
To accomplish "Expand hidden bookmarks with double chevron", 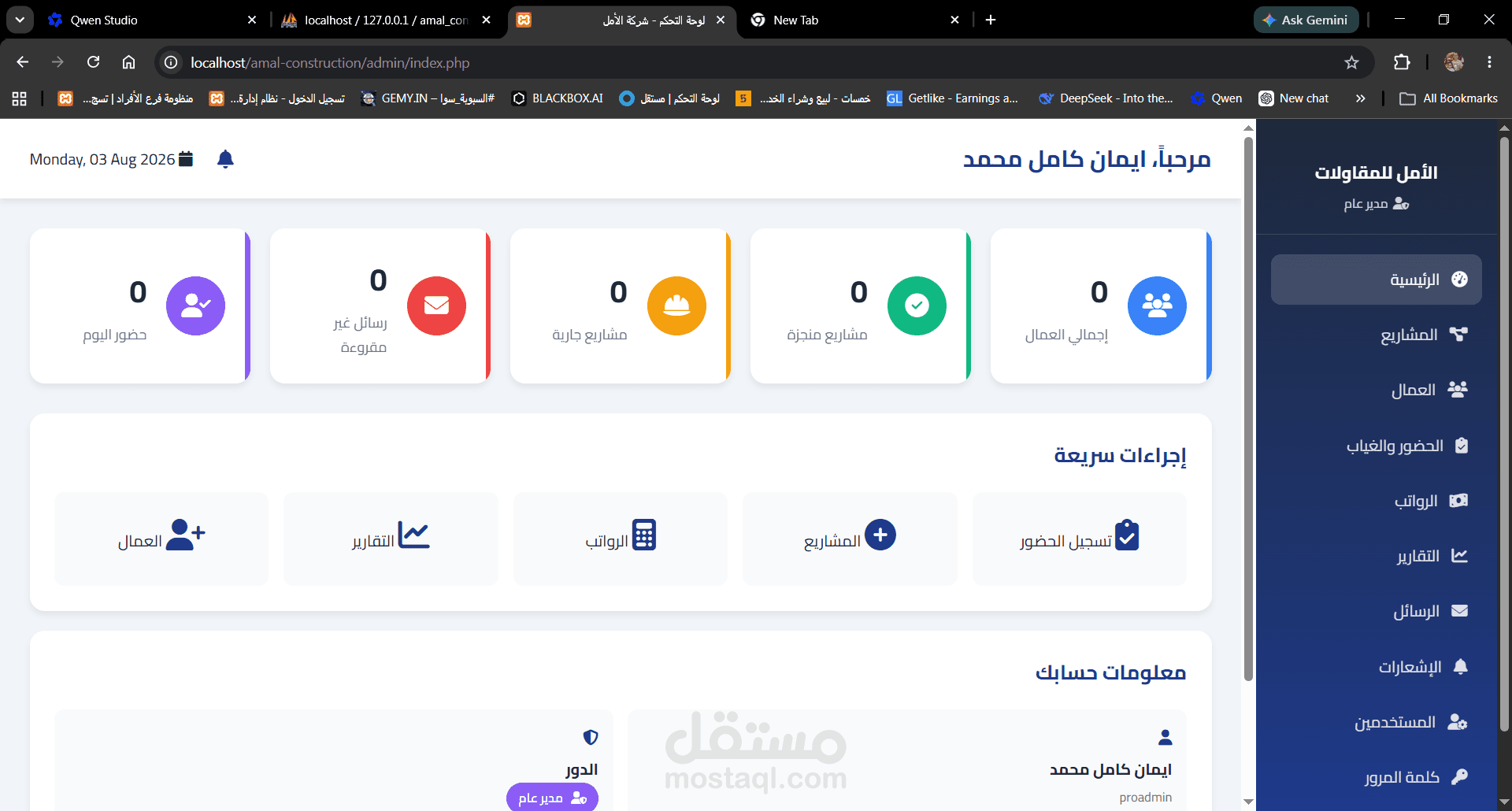I will (x=1360, y=98).
